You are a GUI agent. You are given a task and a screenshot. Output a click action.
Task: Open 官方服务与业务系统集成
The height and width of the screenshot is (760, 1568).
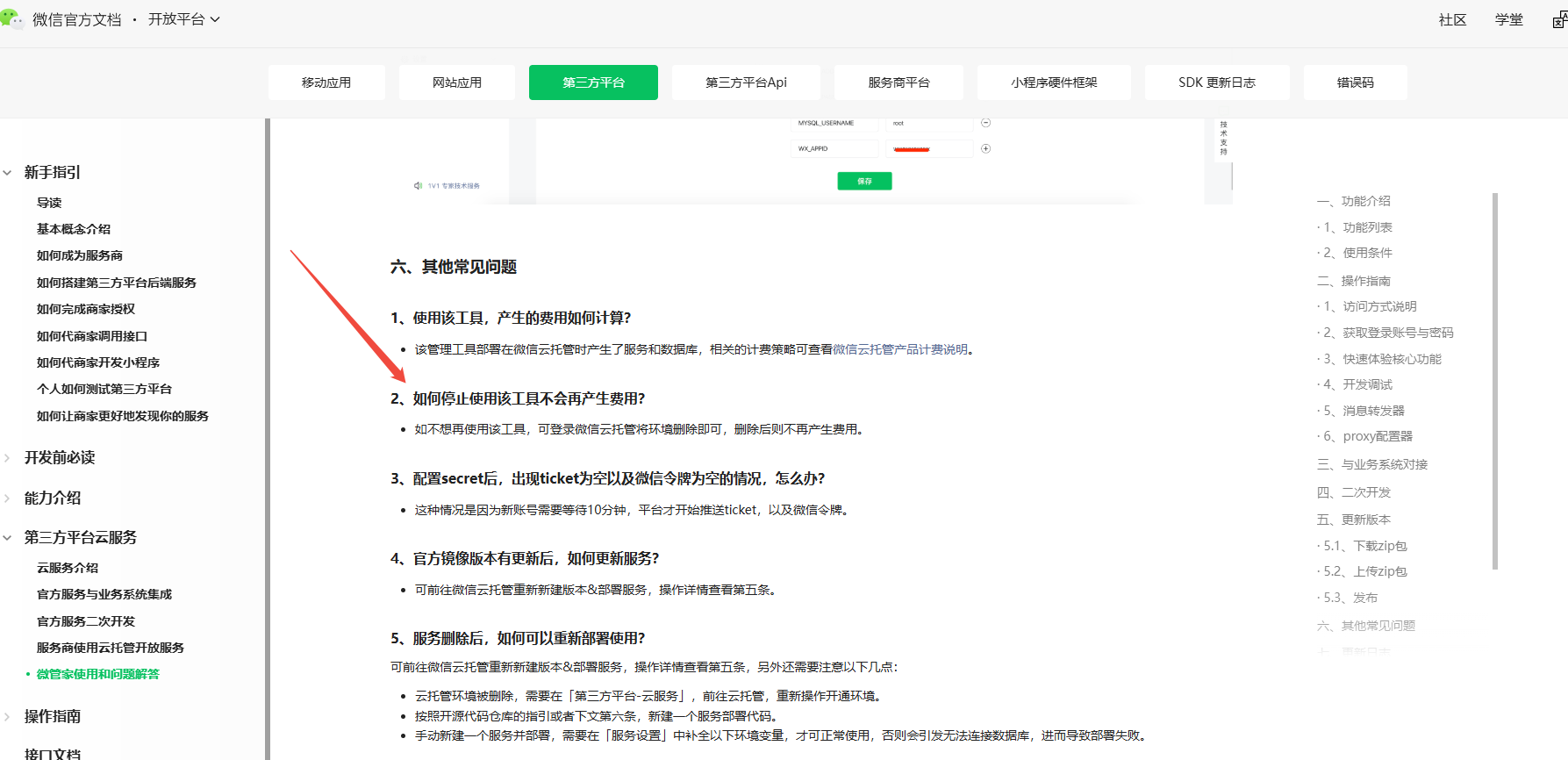pos(104,594)
